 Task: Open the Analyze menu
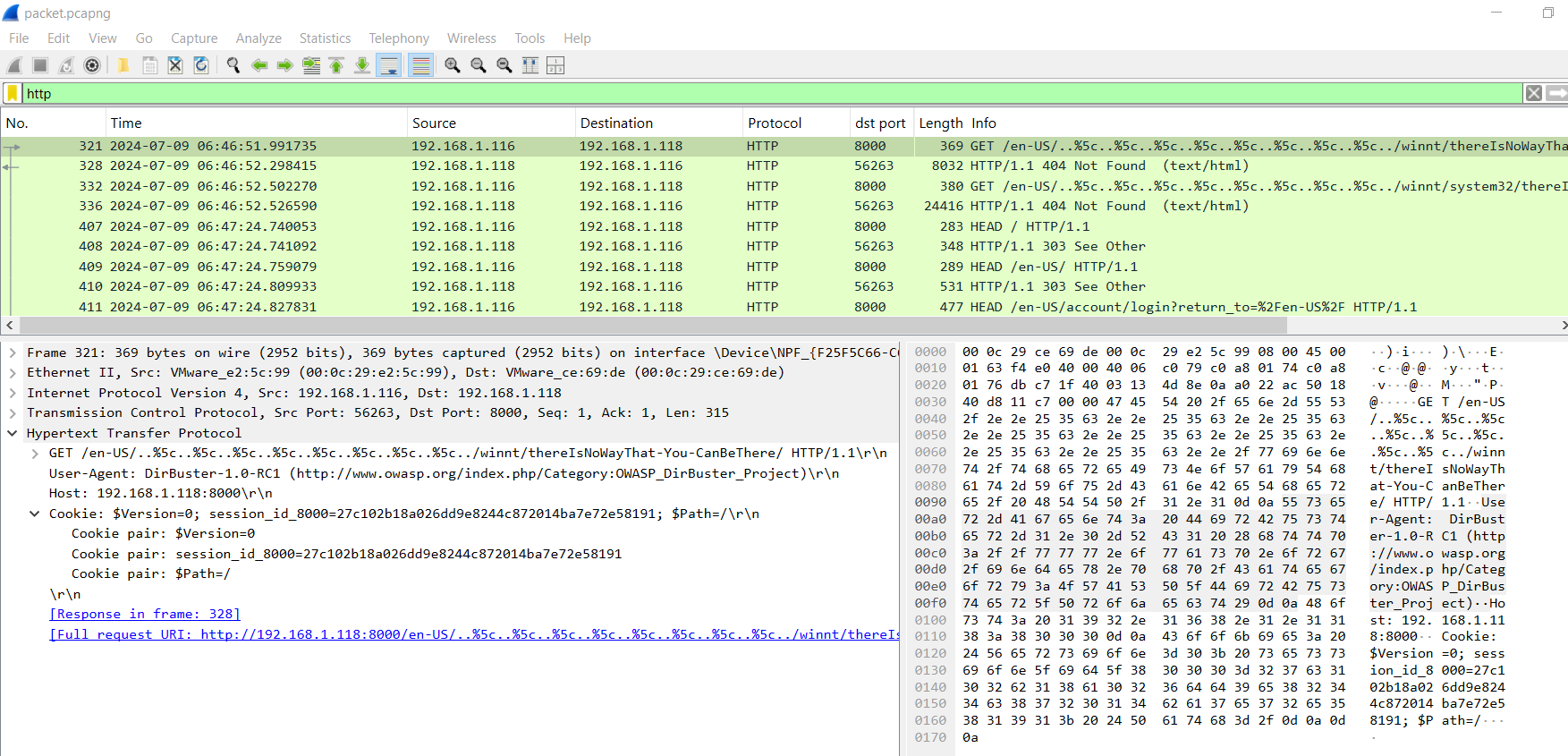(x=259, y=38)
